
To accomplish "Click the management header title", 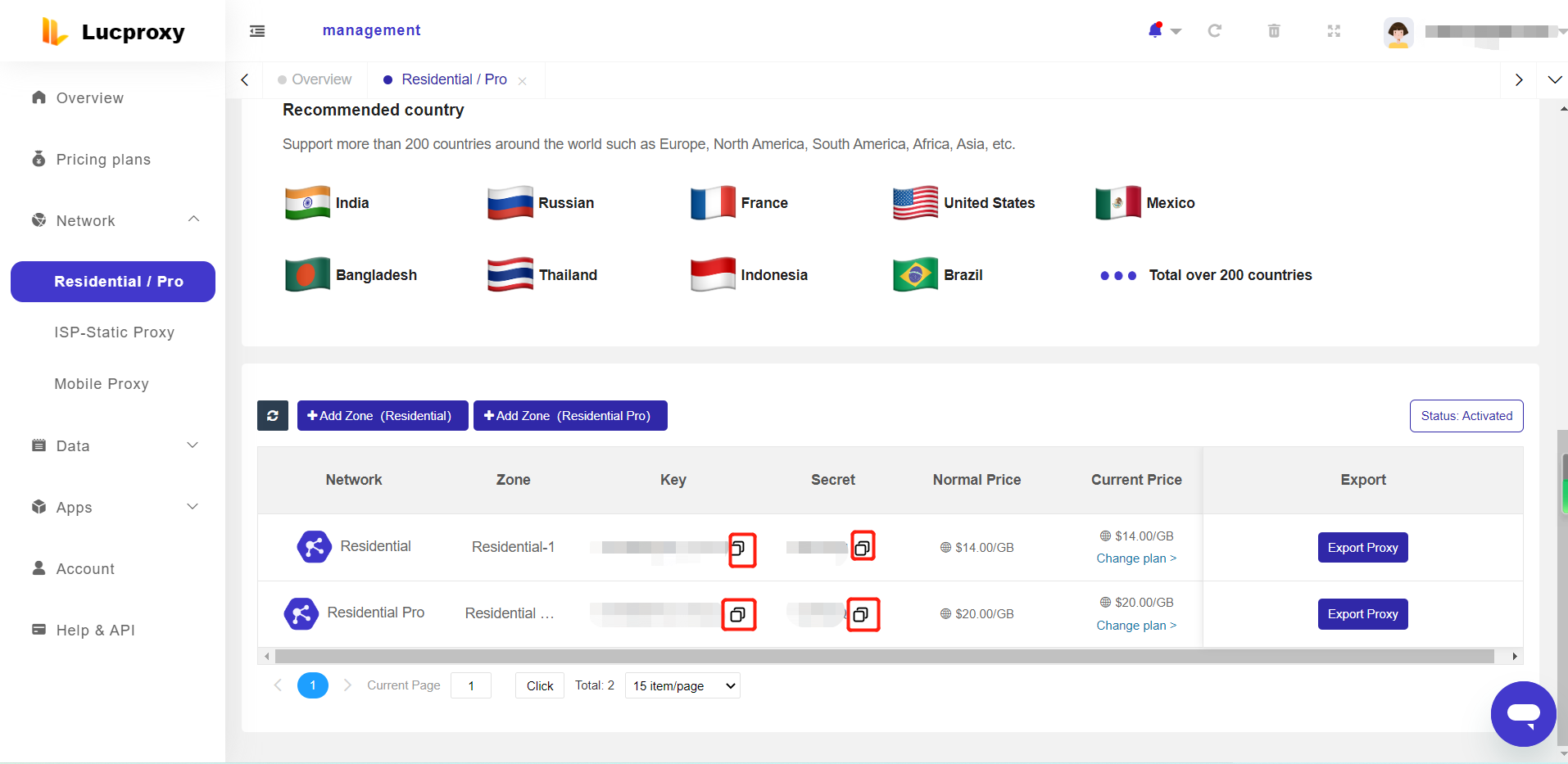I will 371,30.
